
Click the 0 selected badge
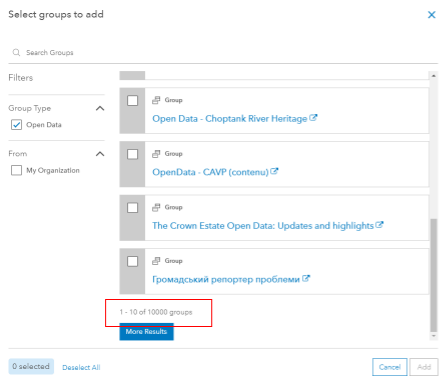point(31,366)
